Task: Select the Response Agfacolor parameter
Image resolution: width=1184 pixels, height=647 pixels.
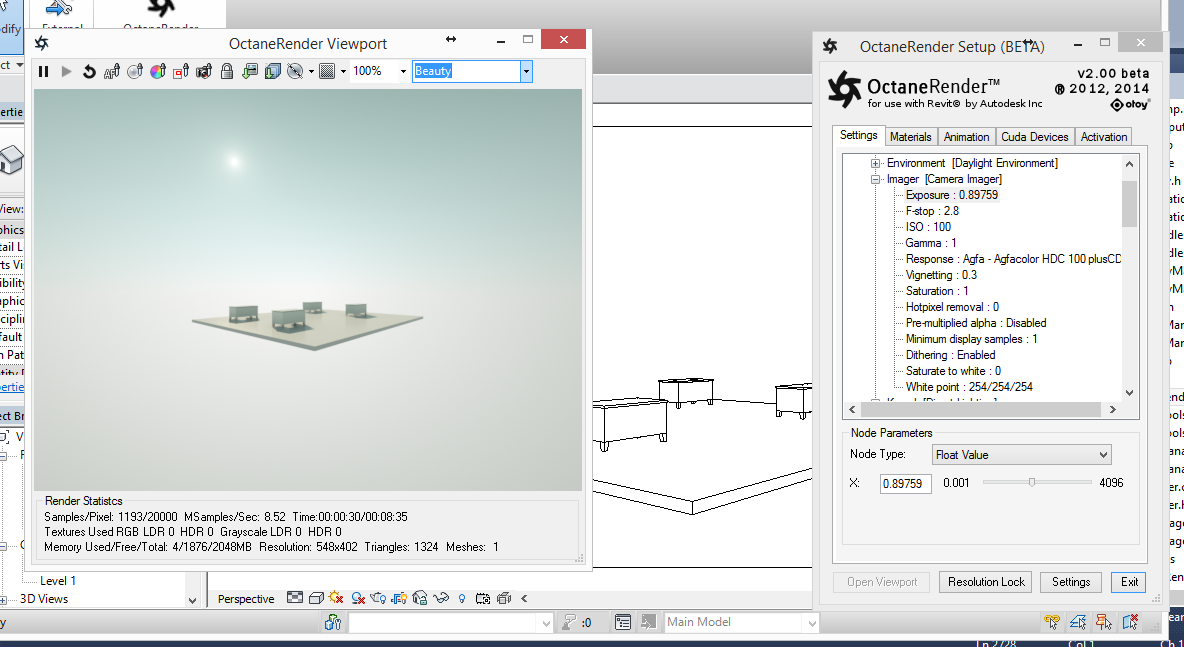Action: 1013,259
